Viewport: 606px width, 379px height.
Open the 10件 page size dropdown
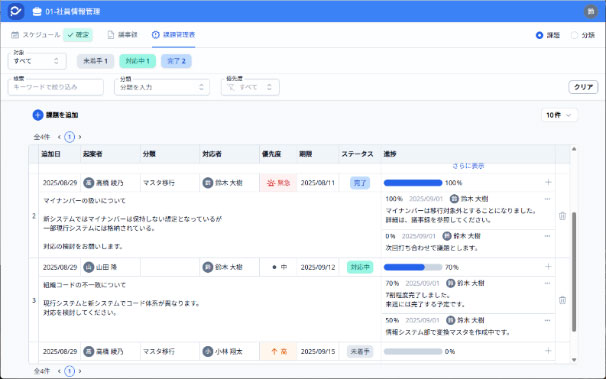click(x=559, y=115)
